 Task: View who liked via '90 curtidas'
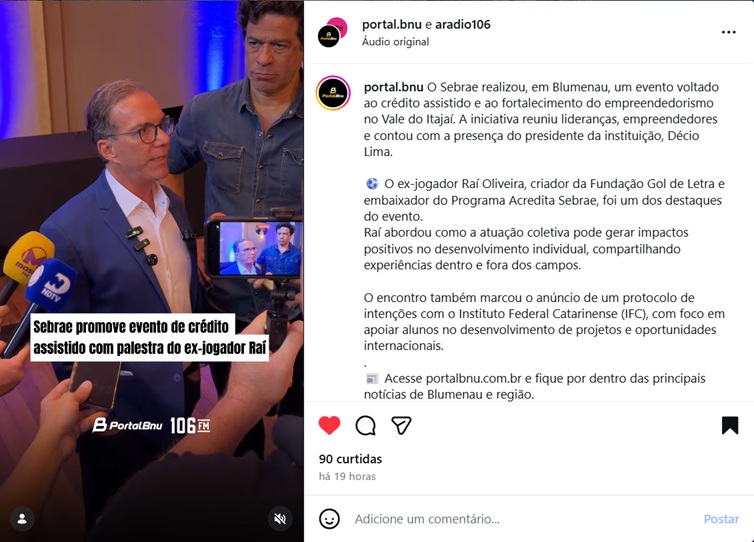[x=350, y=459]
